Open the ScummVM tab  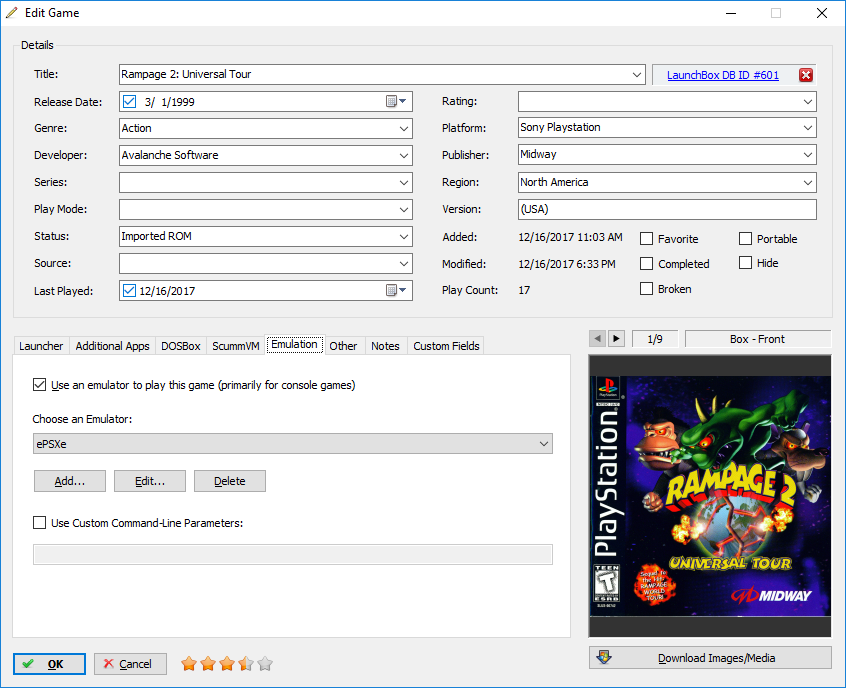236,346
